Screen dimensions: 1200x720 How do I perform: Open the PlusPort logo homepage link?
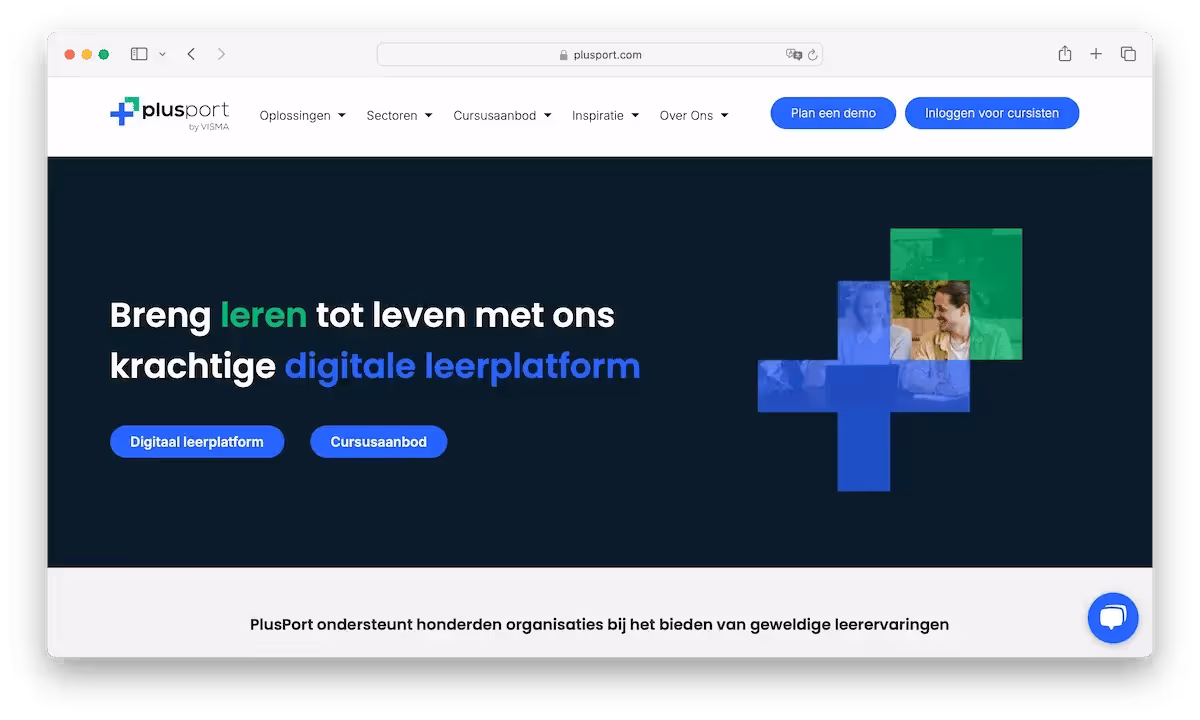[169, 113]
